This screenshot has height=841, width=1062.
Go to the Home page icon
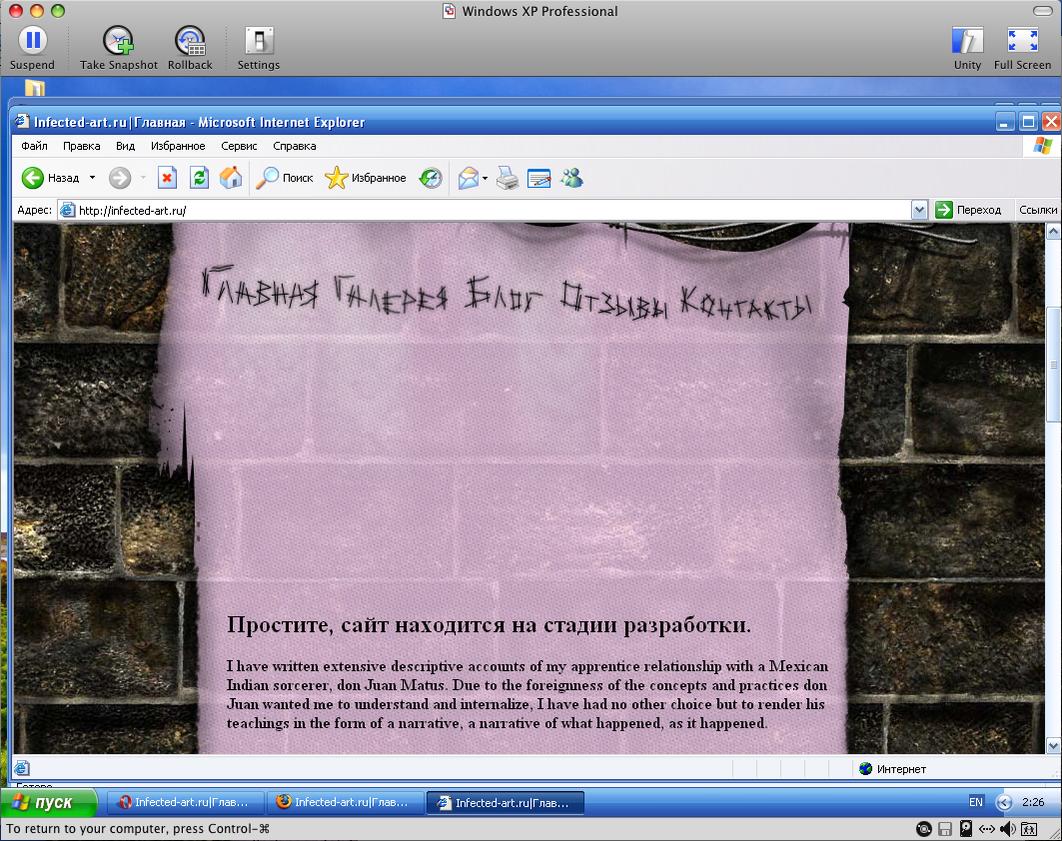coord(231,178)
